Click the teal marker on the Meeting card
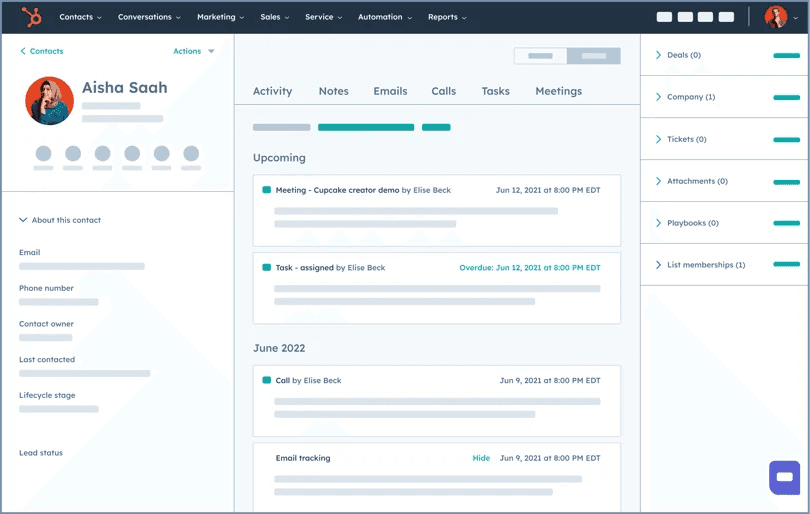Image resolution: width=810 pixels, height=514 pixels. tap(267, 190)
